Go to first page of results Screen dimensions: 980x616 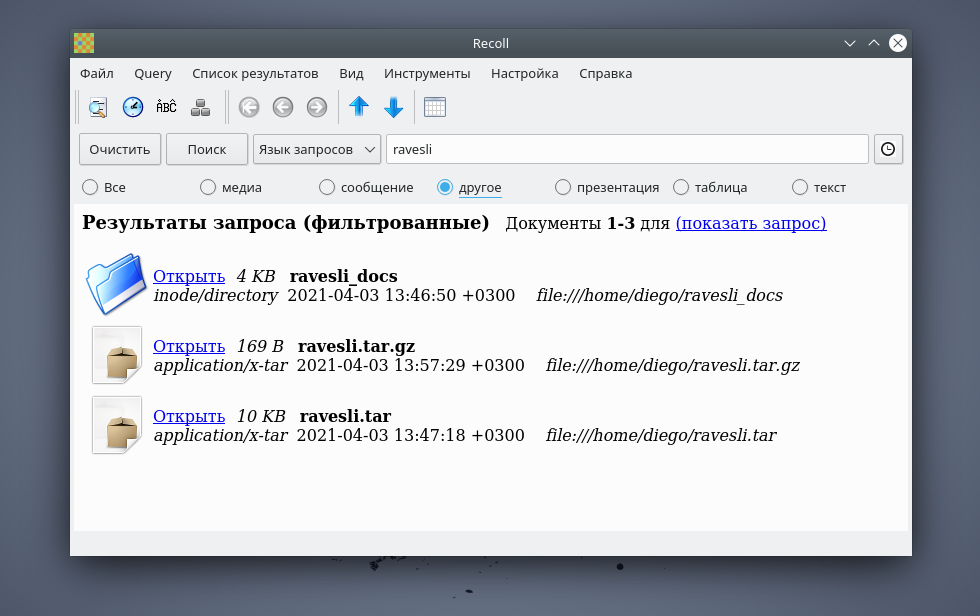pos(249,107)
